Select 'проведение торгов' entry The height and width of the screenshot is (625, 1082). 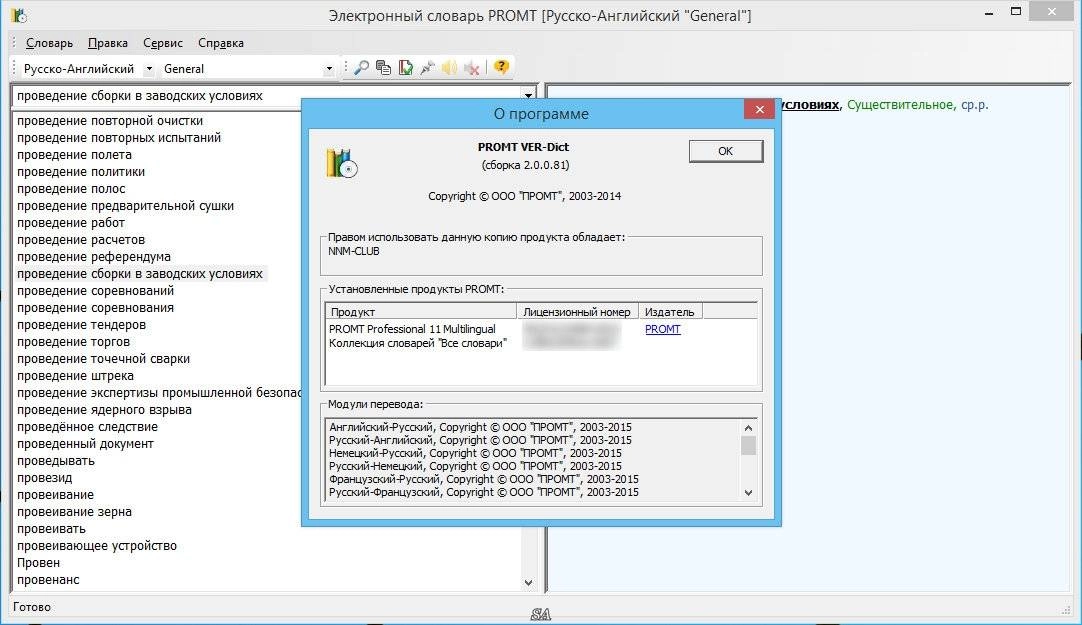point(73,342)
